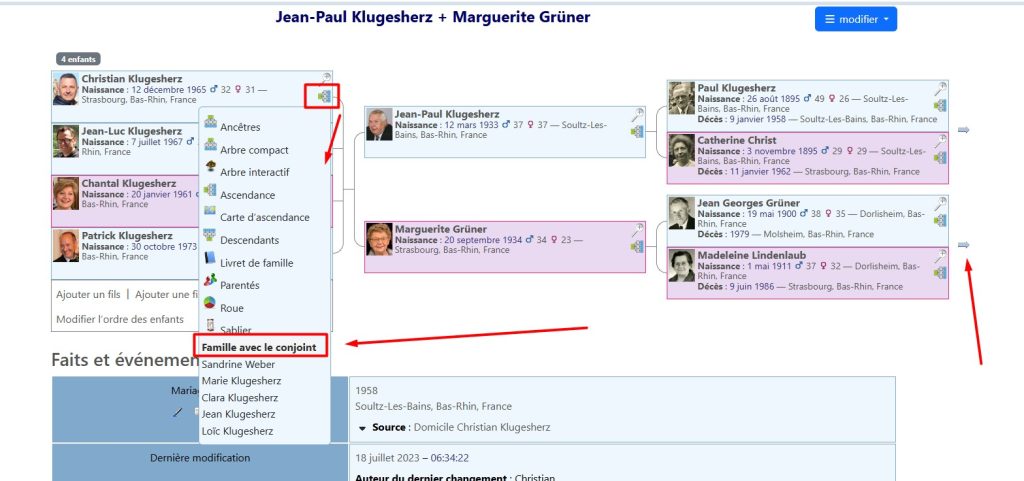The height and width of the screenshot is (481, 1024).
Task: Click the links icon on Marguerite Grüner's box
Action: [x=637, y=246]
